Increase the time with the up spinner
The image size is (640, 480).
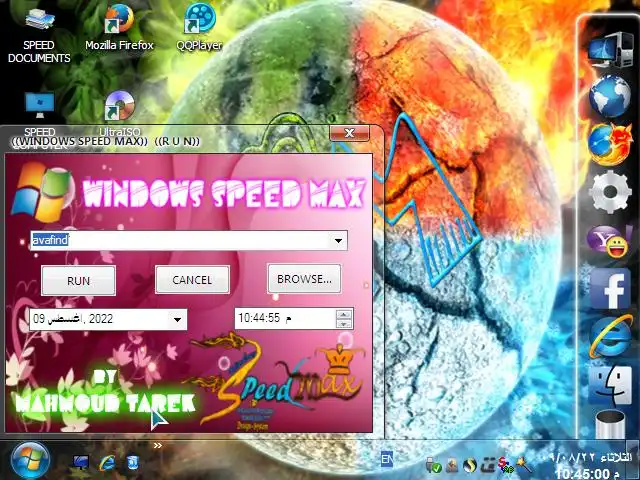pos(344,314)
